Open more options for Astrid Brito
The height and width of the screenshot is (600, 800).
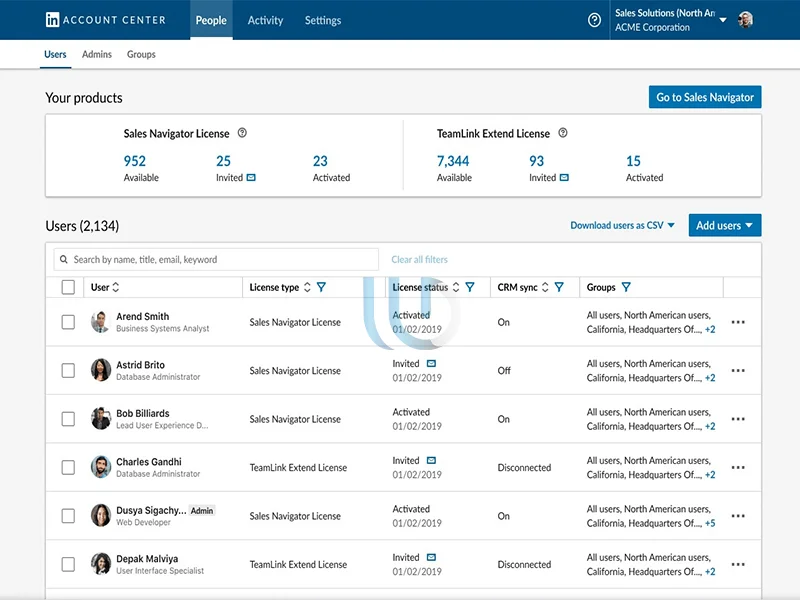[738, 370]
